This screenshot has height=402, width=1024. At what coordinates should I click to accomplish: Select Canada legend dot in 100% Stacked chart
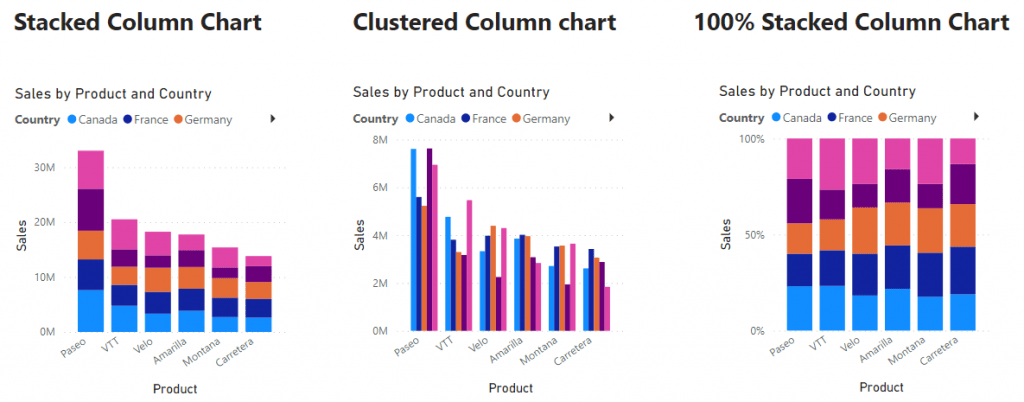[776, 117]
